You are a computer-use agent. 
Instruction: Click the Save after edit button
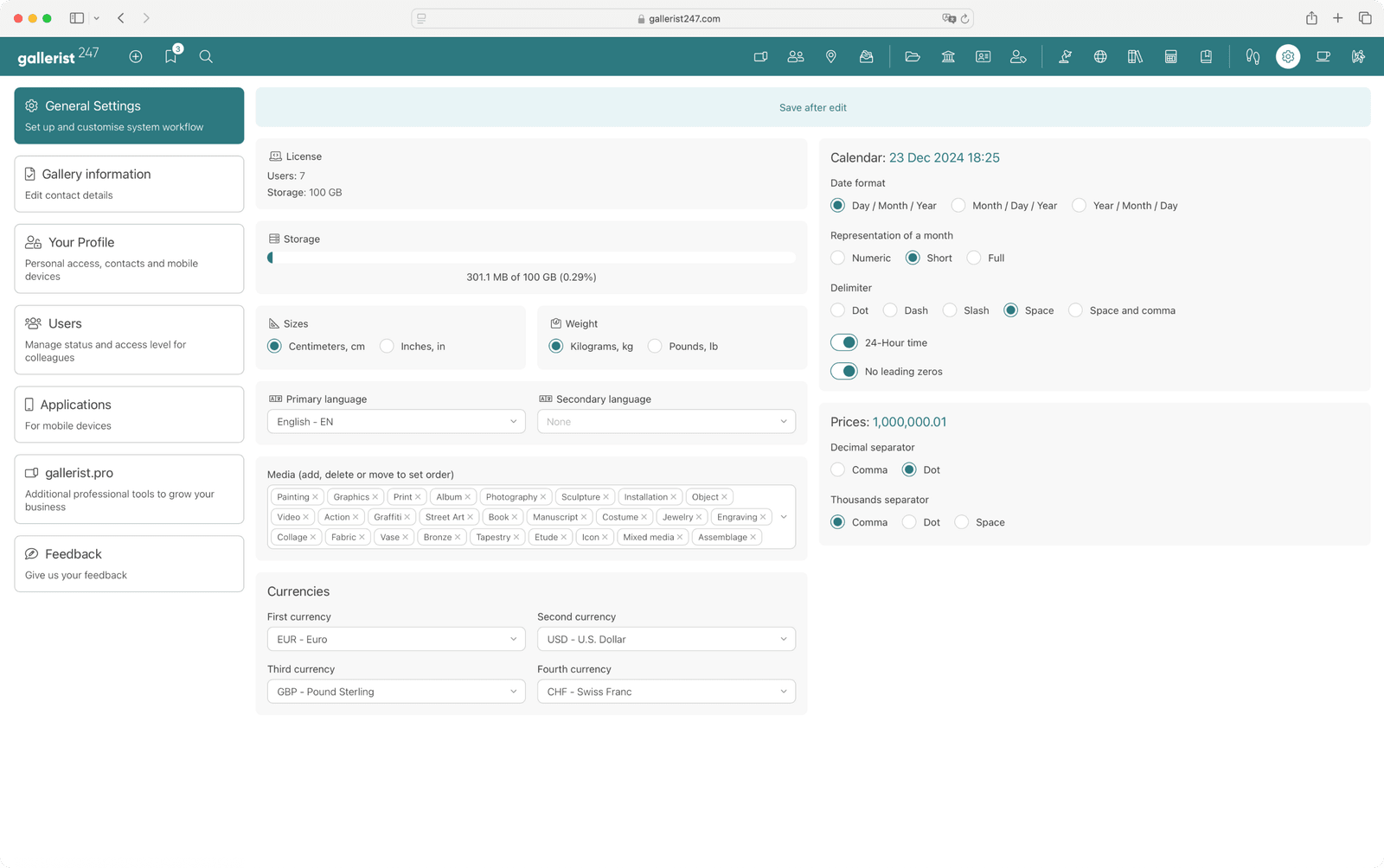point(812,107)
